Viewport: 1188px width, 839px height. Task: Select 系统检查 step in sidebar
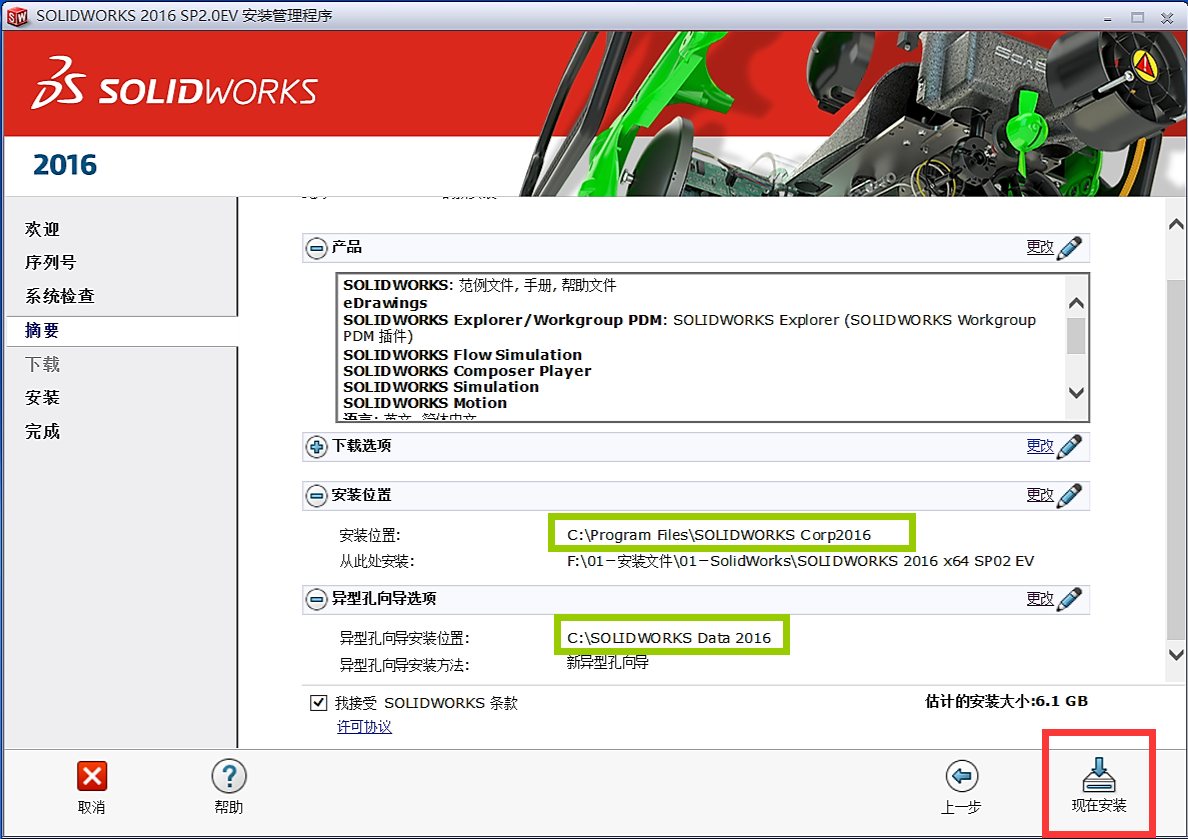60,297
